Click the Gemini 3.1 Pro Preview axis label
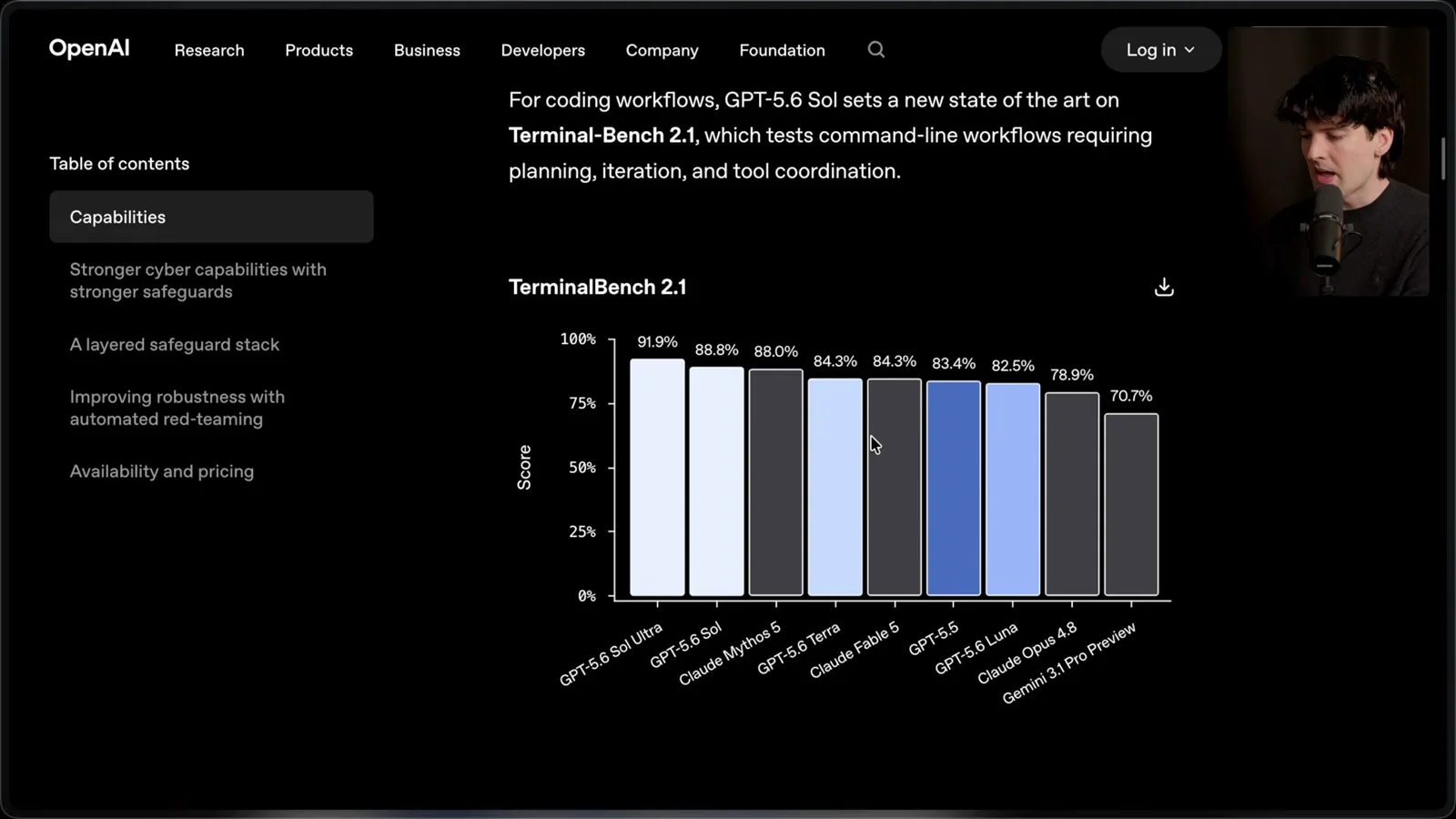 click(1069, 663)
